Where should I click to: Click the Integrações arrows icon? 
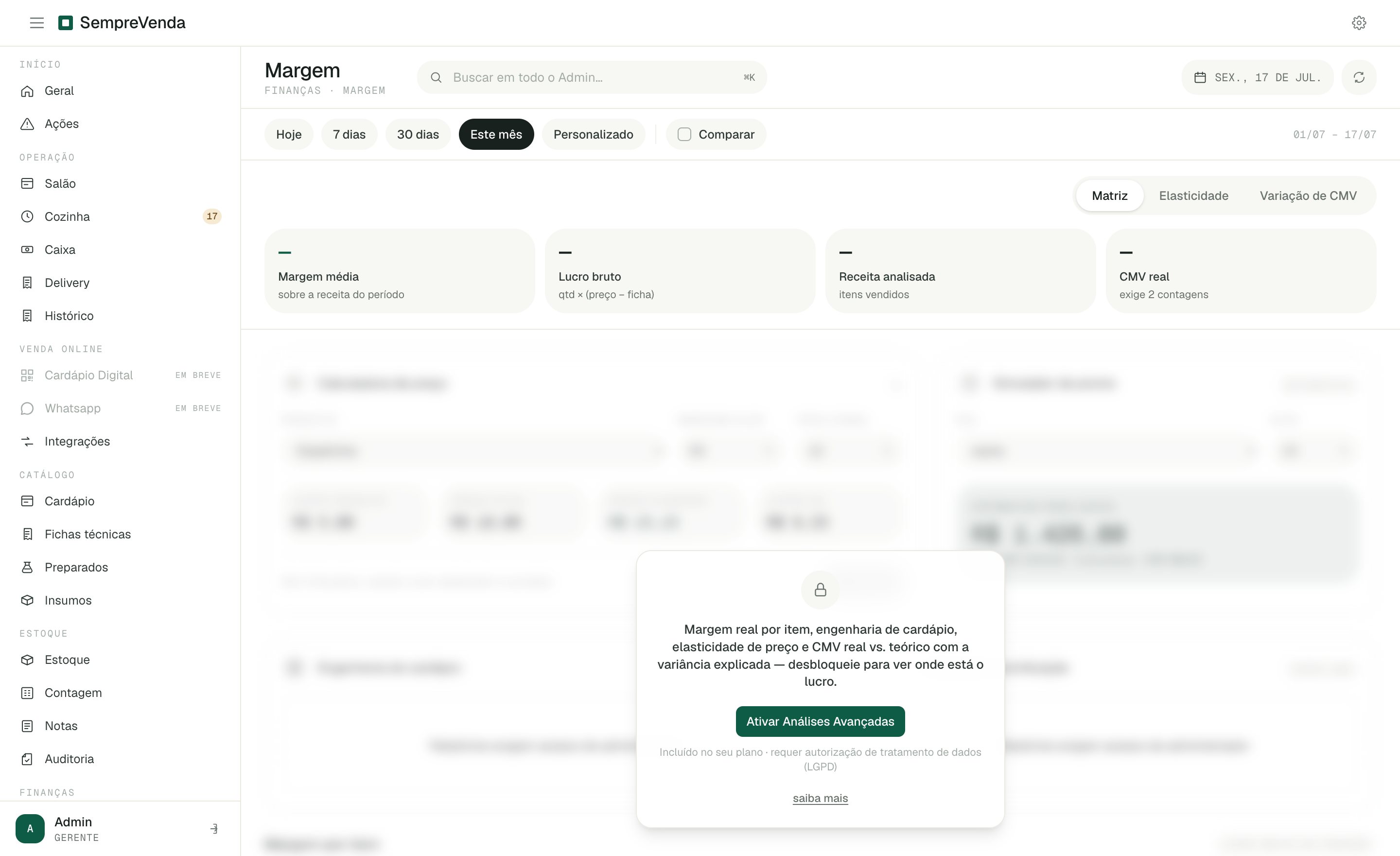pos(27,442)
